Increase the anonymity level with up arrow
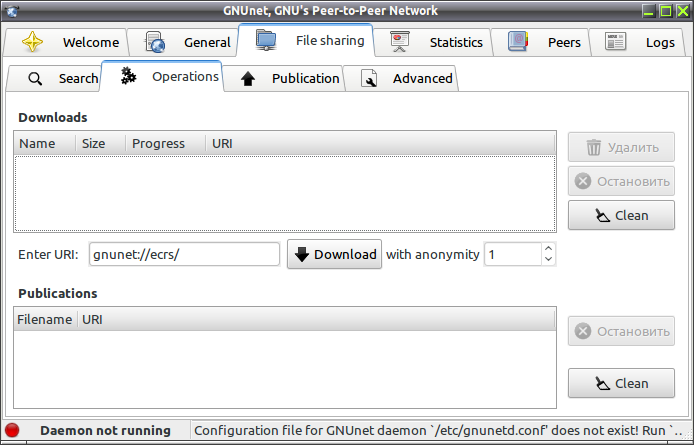This screenshot has height=445, width=694. point(548,249)
